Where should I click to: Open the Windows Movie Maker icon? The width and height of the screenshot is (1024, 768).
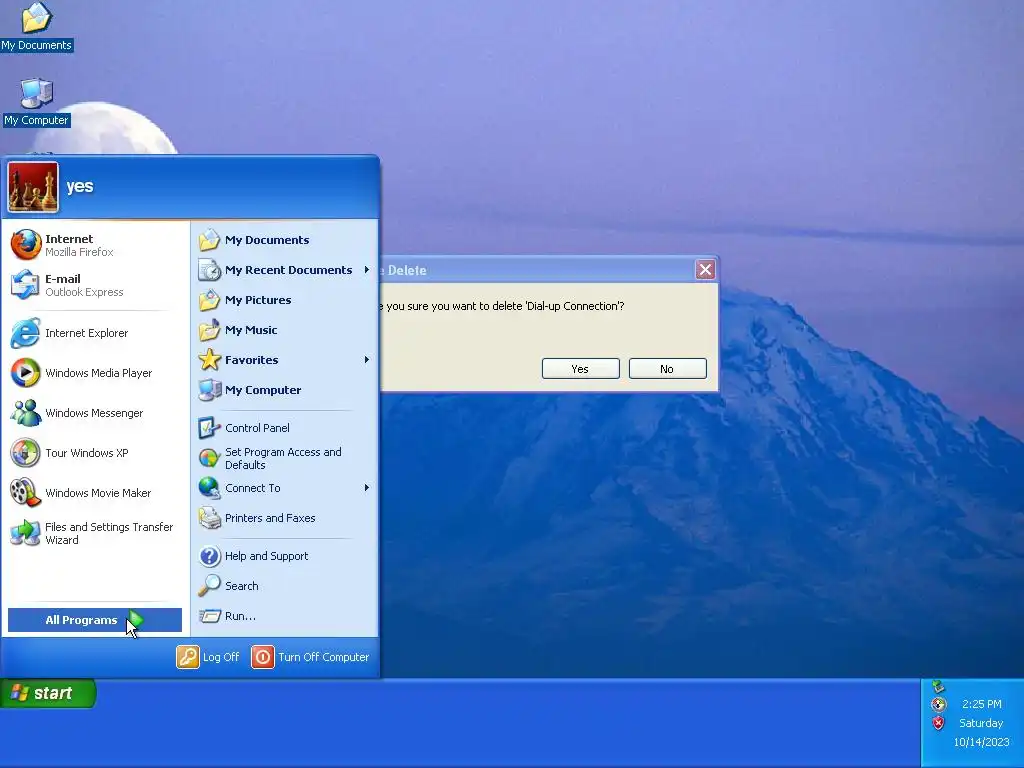(x=25, y=492)
